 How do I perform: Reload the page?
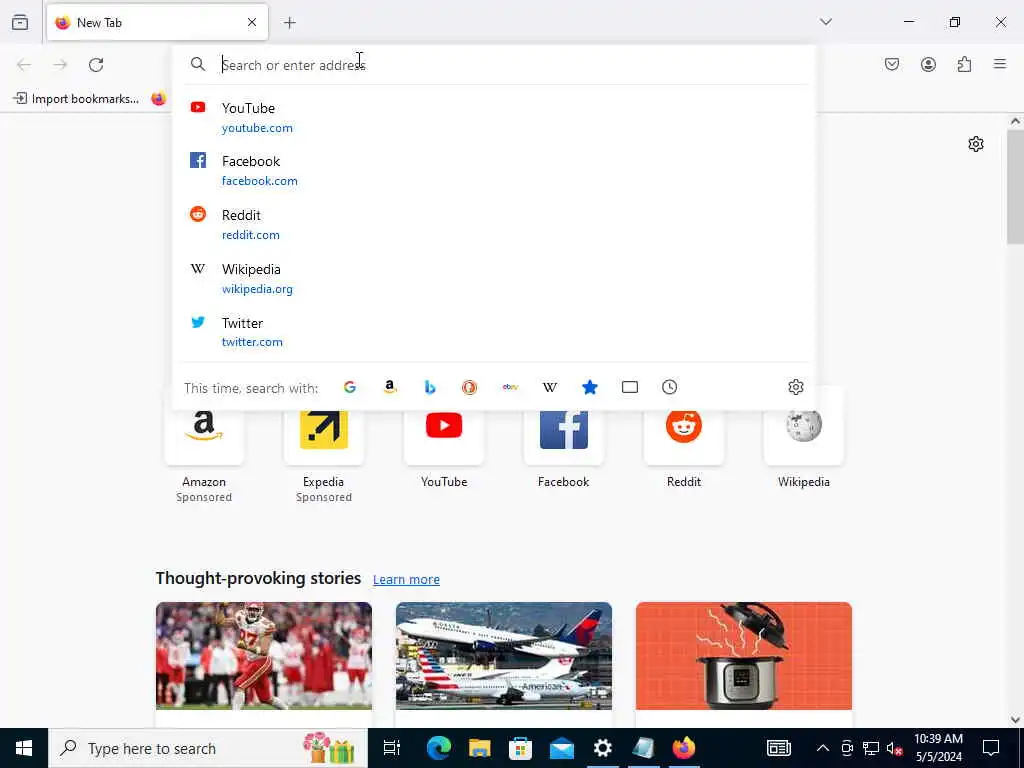(x=96, y=65)
